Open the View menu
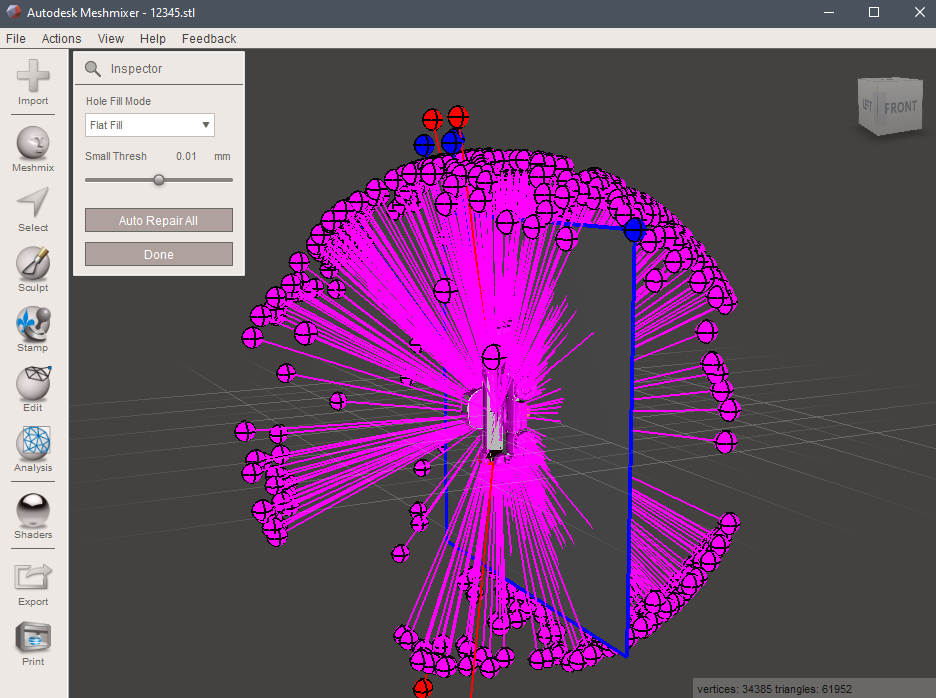936x698 pixels. [110, 38]
